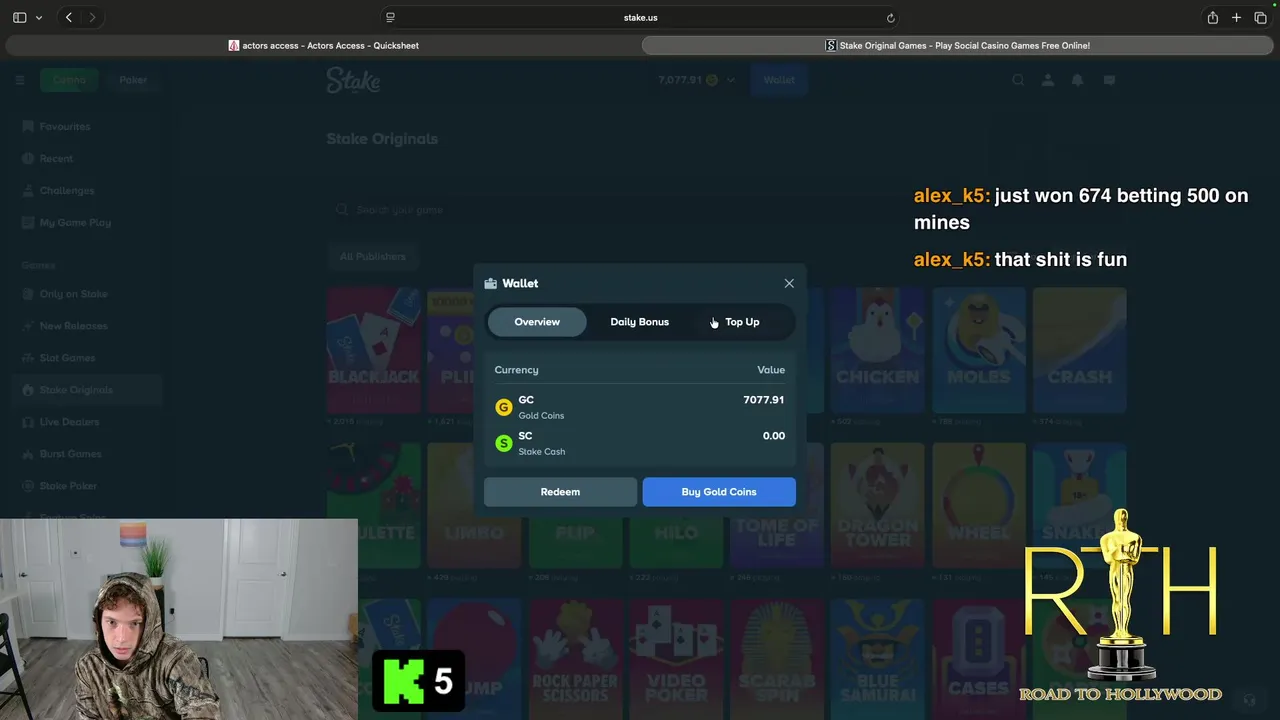Click the Redeem button

click(x=560, y=492)
